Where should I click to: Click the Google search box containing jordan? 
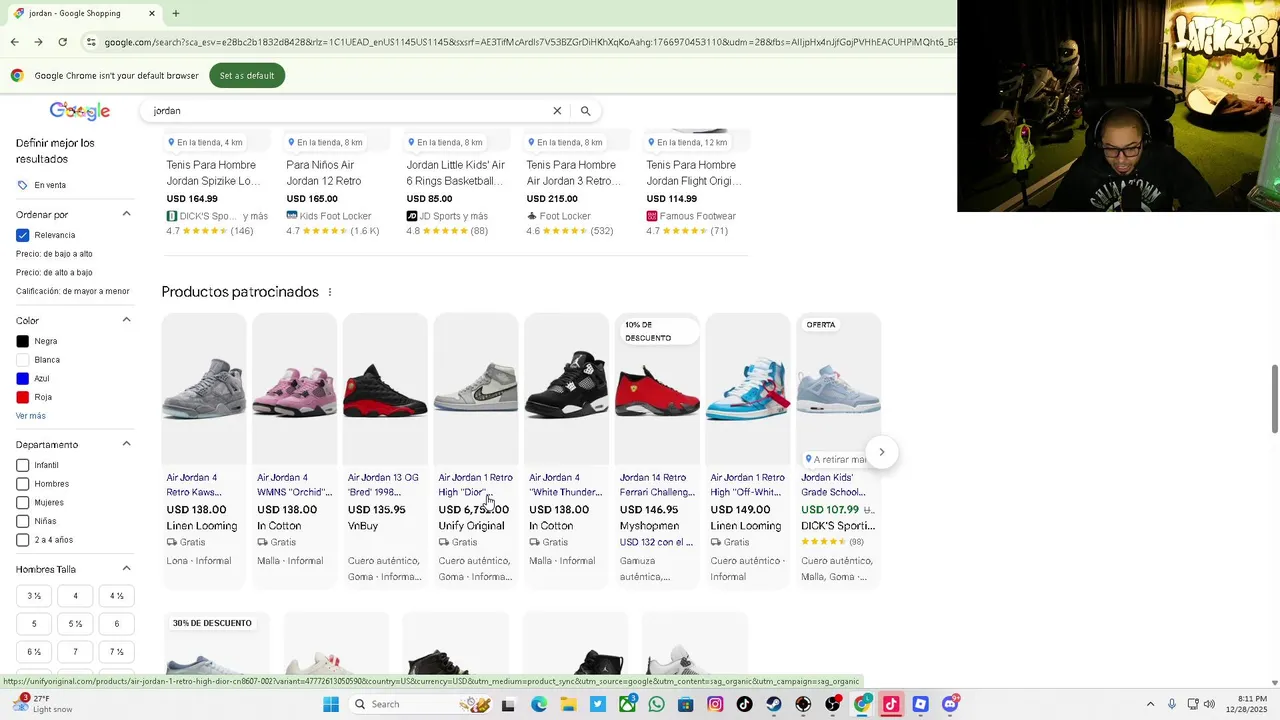click(x=345, y=111)
